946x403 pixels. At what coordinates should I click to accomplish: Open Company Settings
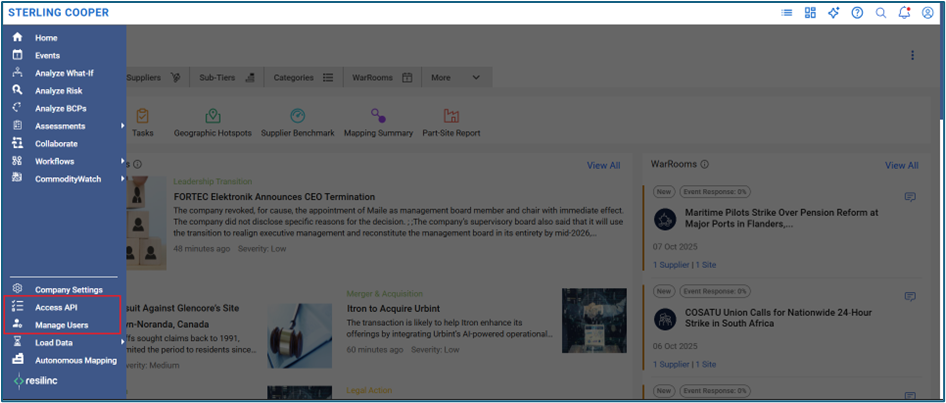coord(69,290)
